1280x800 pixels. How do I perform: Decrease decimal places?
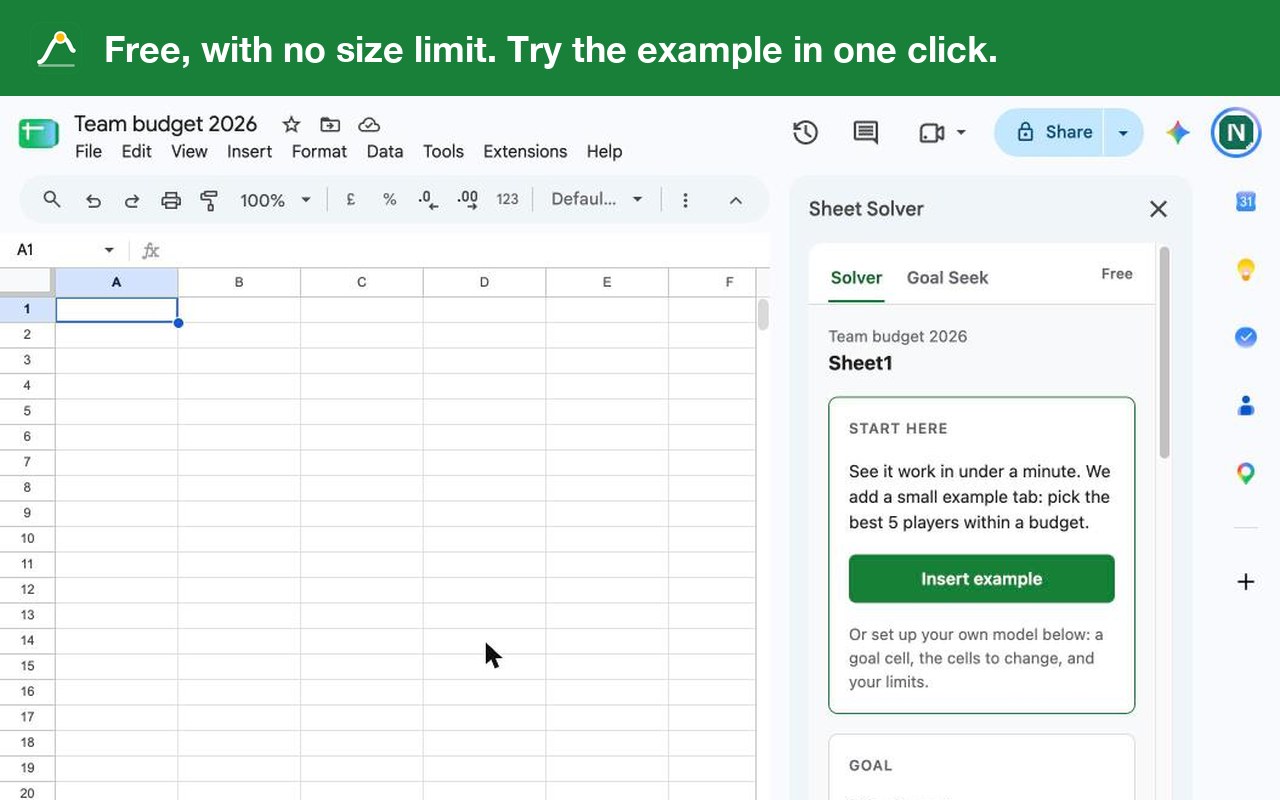click(428, 200)
